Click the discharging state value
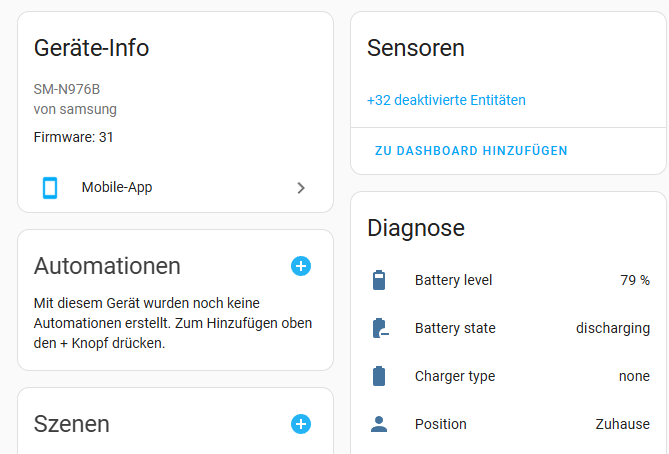The width and height of the screenshot is (669, 454). 613,328
